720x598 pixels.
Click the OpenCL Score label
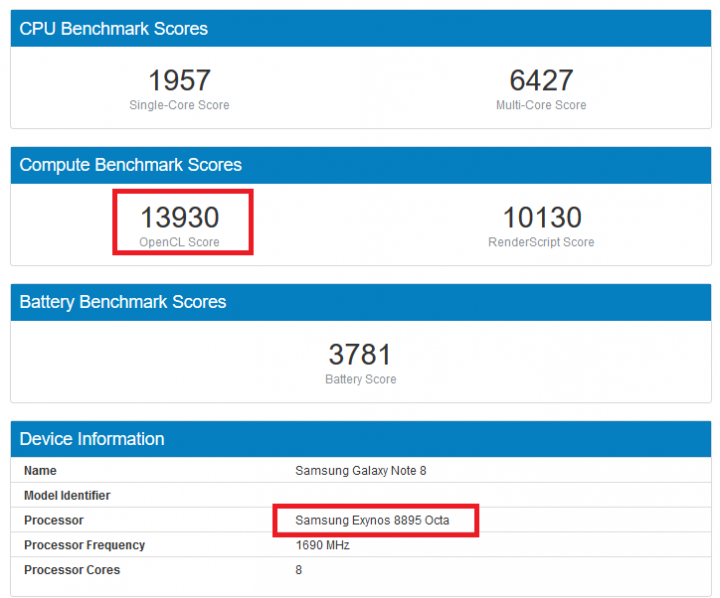click(x=179, y=242)
